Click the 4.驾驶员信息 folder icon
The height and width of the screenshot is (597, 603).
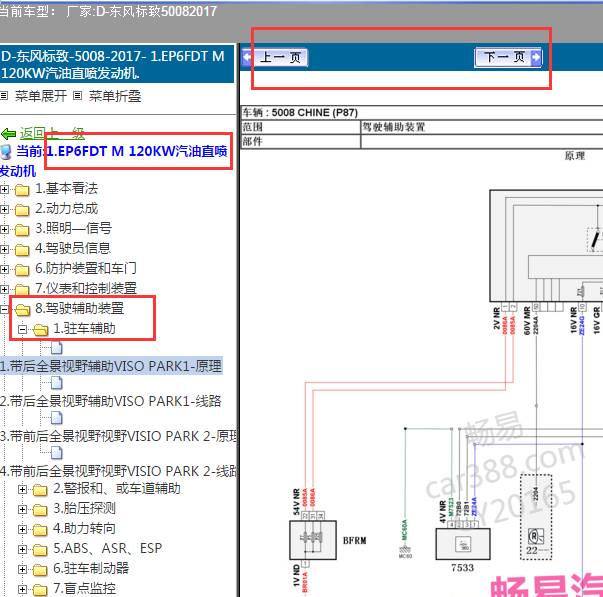point(22,250)
